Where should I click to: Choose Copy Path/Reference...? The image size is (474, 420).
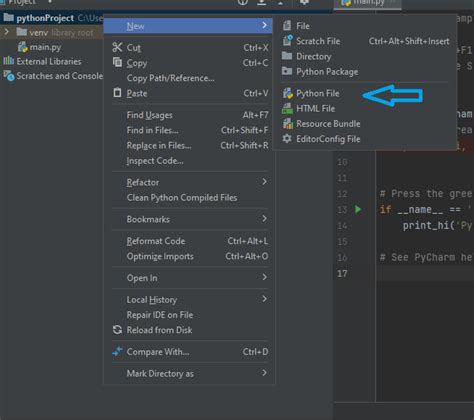[x=190, y=78]
